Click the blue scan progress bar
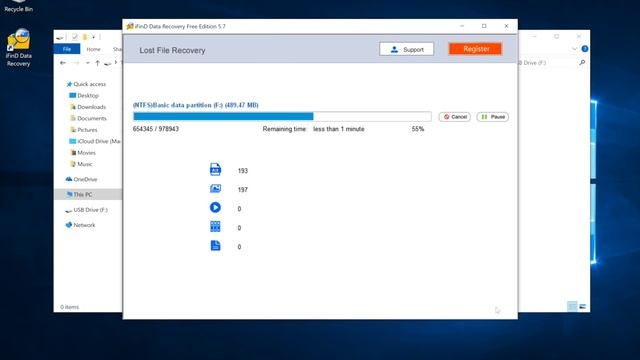Viewport: 640px width, 360px height. [x=282, y=116]
